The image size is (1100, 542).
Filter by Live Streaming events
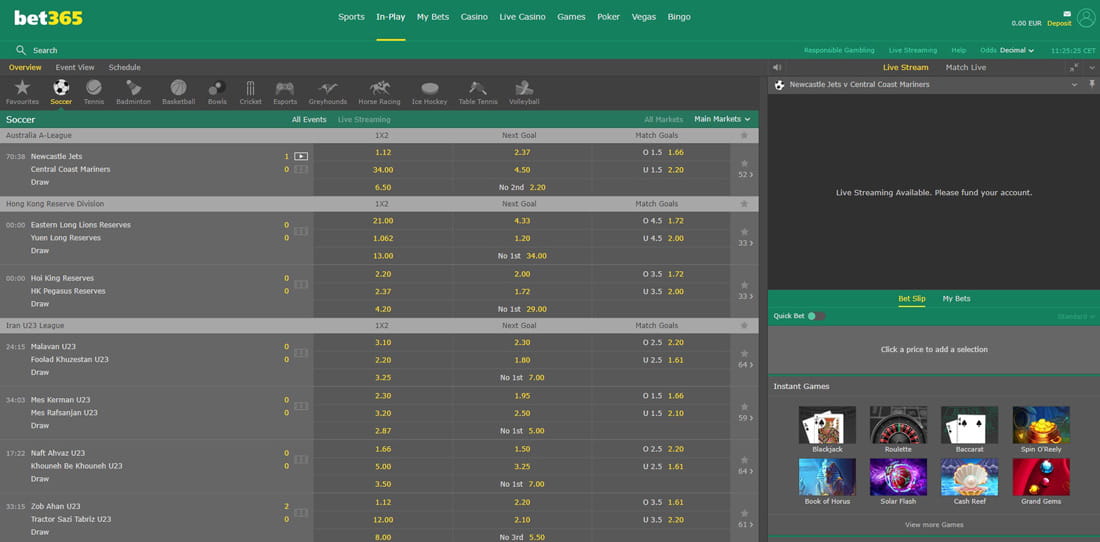coord(364,119)
